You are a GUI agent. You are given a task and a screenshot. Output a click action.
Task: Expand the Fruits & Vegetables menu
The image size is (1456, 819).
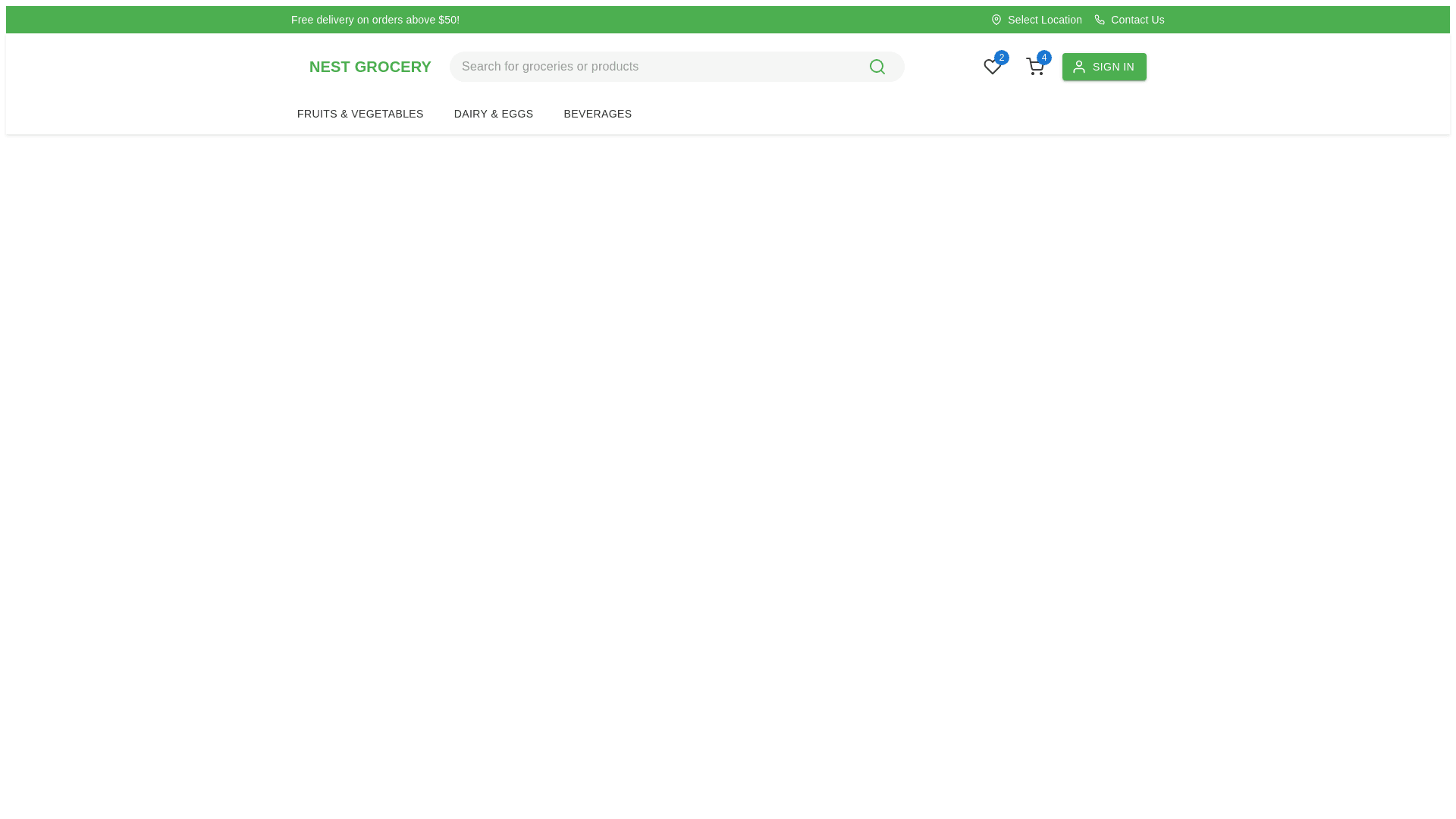[360, 114]
